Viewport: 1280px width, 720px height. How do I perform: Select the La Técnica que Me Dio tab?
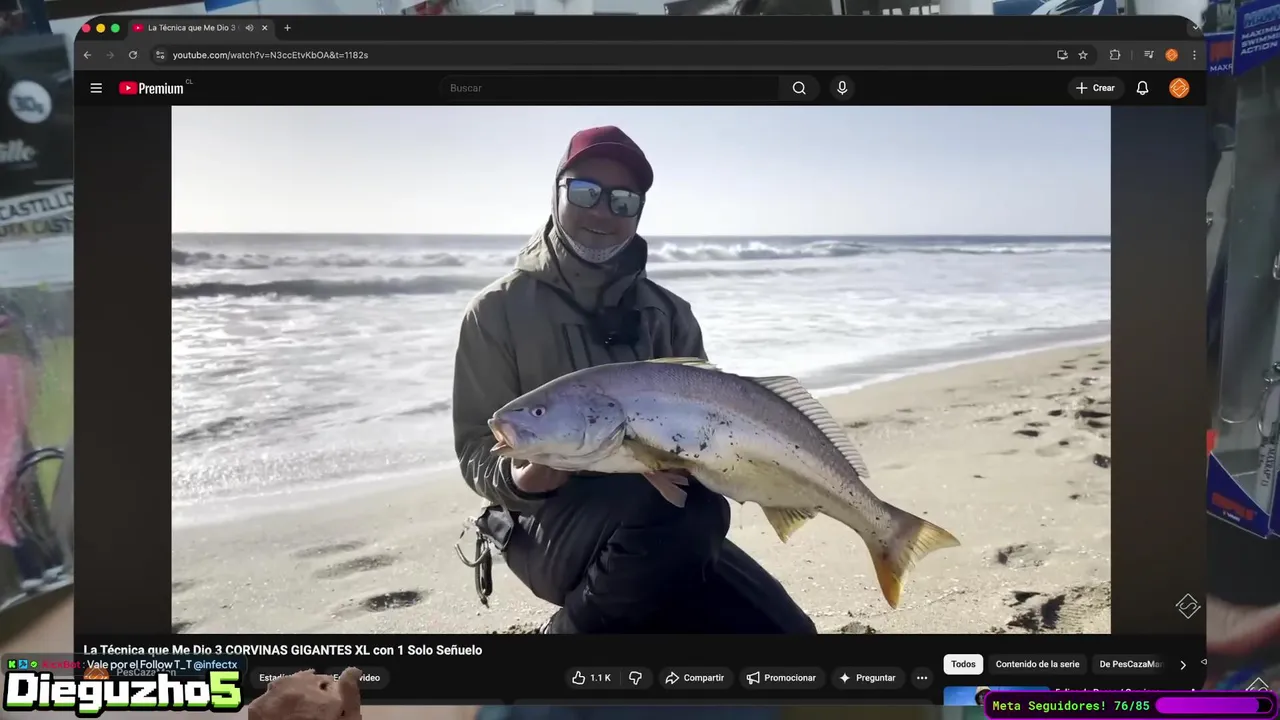point(190,28)
